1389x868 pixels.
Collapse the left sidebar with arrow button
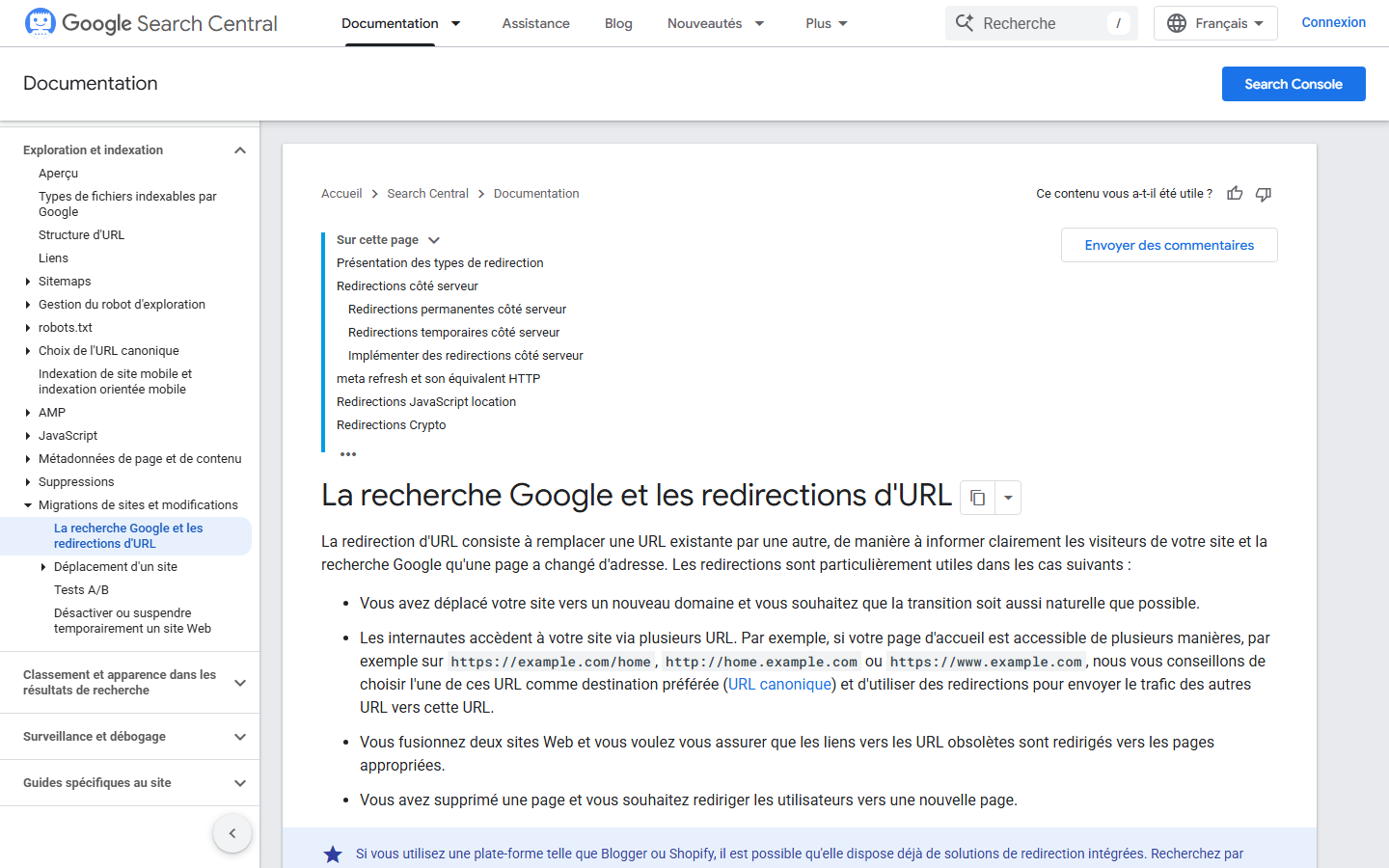coord(232,833)
